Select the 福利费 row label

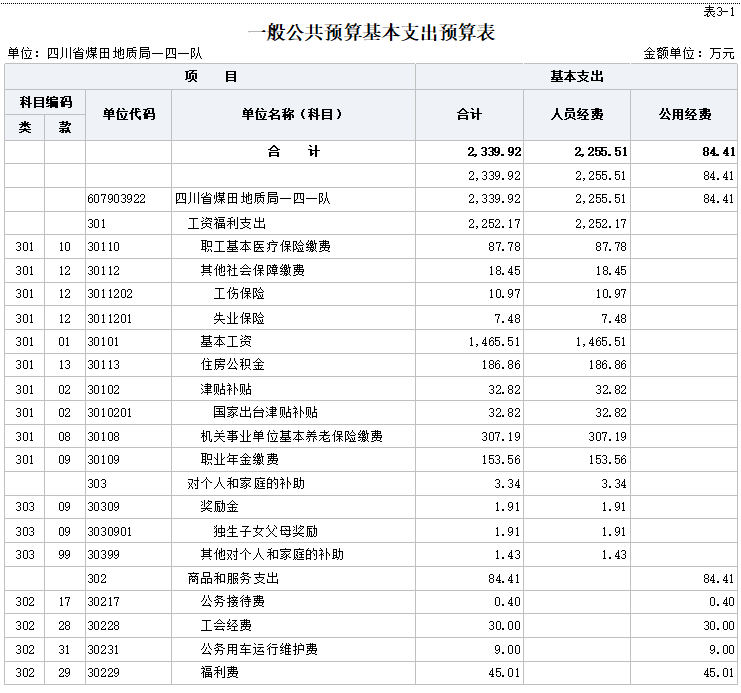[x=219, y=673]
